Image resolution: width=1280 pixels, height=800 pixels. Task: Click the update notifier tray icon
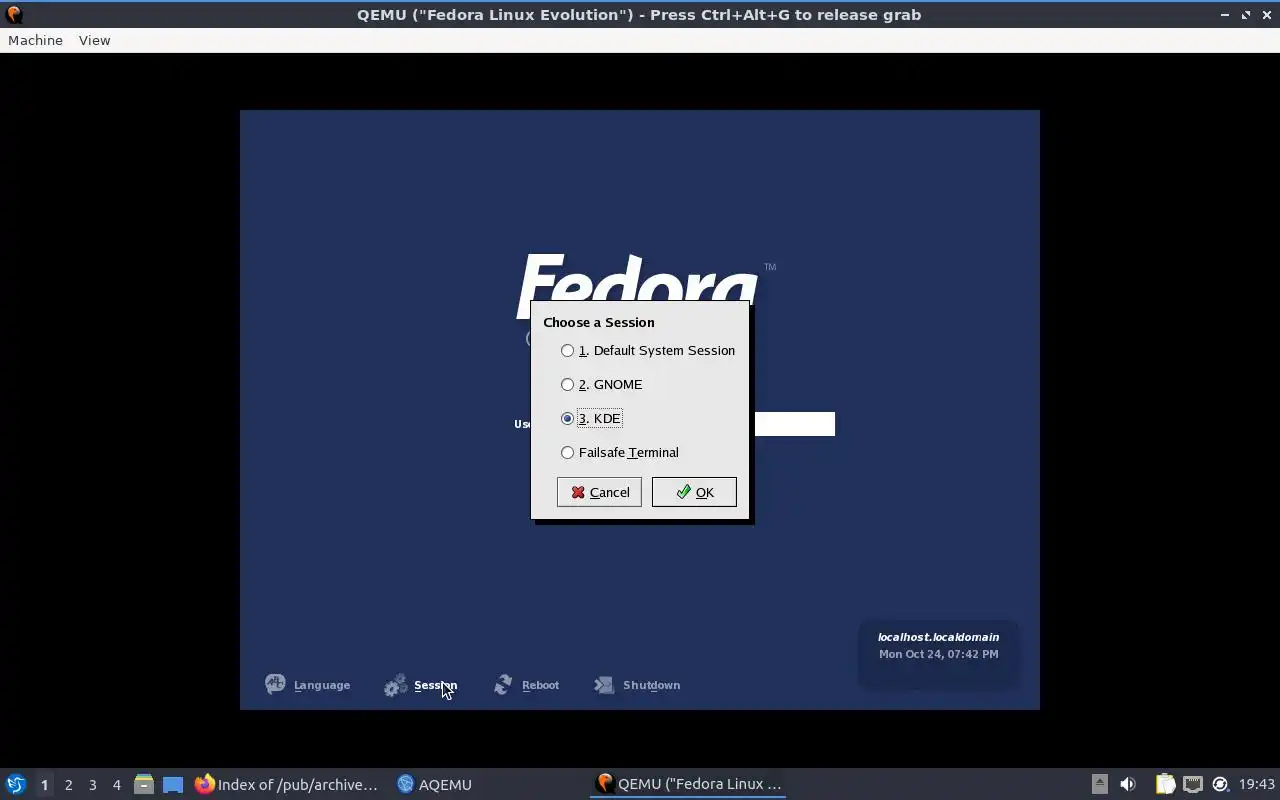tap(1220, 784)
